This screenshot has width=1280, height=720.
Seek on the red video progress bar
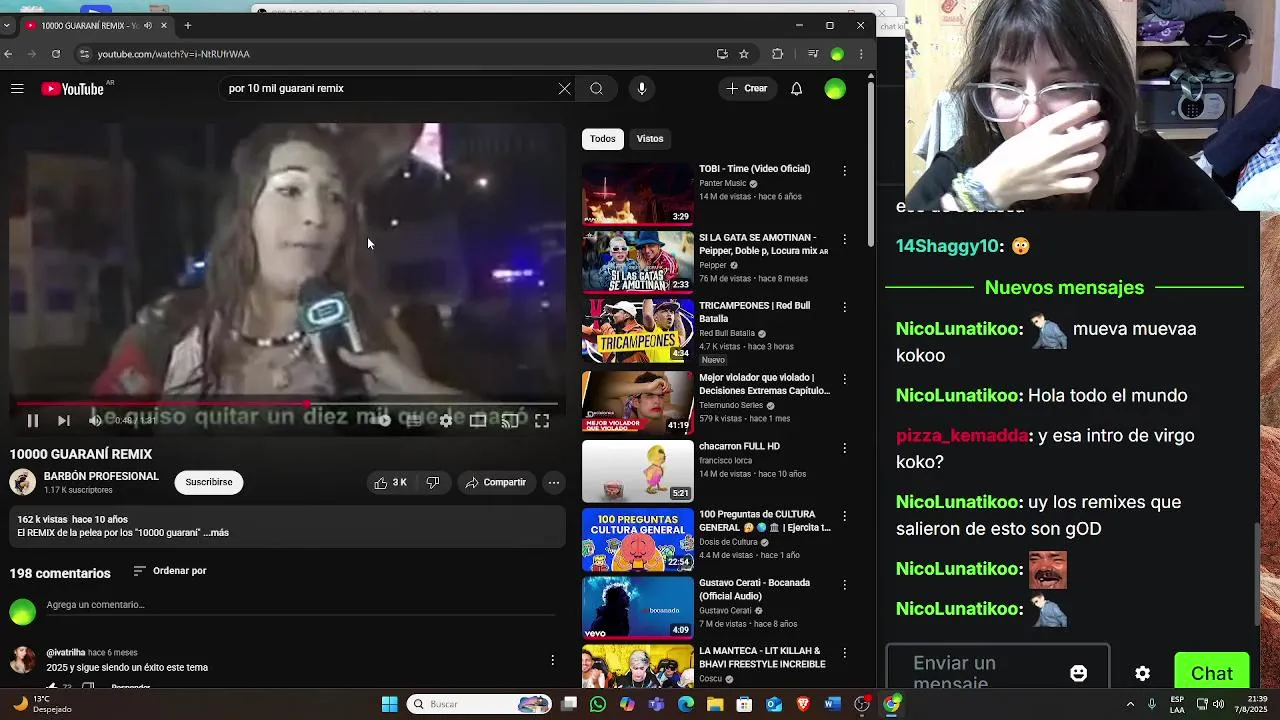[x=287, y=404]
